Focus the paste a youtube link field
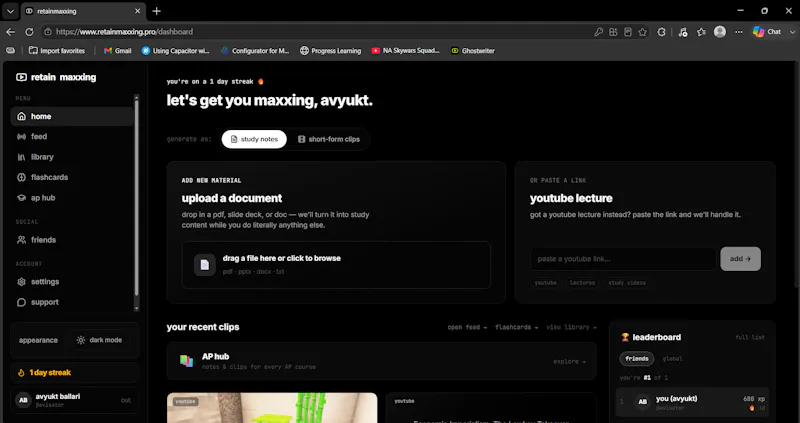Image resolution: width=800 pixels, height=423 pixels. pyautogui.click(x=623, y=259)
